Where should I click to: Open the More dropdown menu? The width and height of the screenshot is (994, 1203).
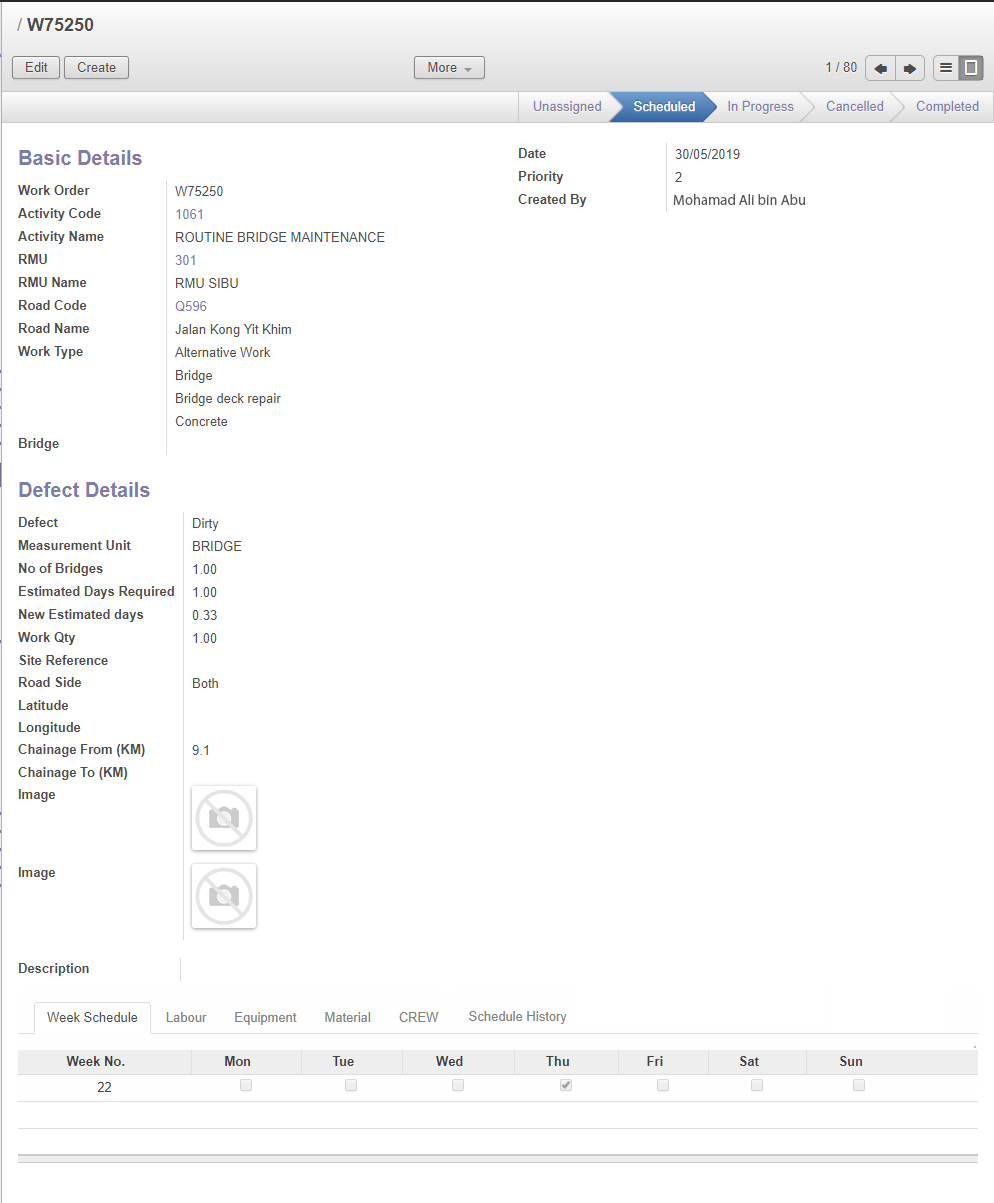click(x=449, y=68)
